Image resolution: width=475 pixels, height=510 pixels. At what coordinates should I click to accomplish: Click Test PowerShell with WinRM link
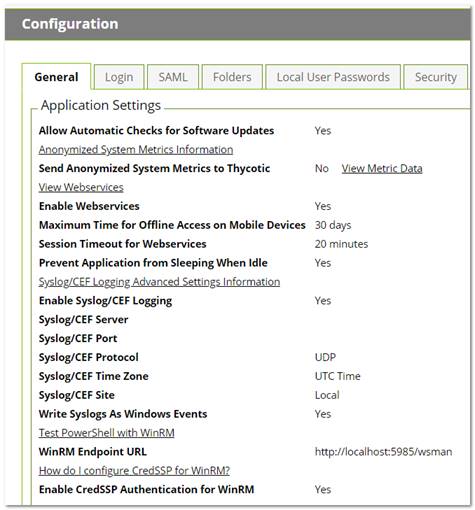(x=107, y=433)
